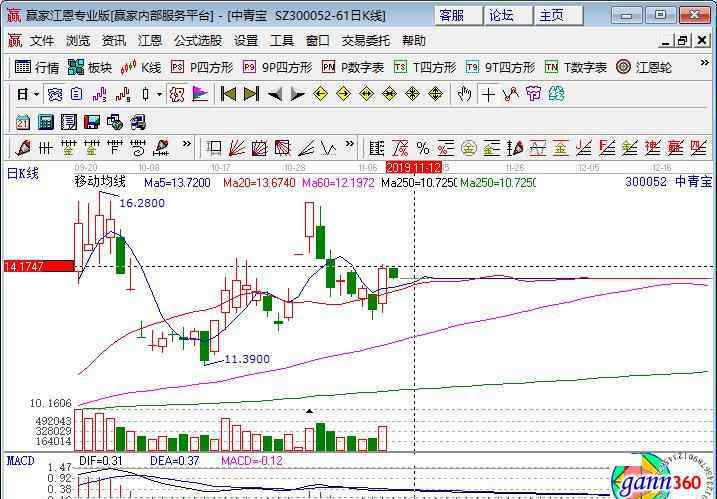Click the 日K线 label
The height and width of the screenshot is (499, 717).
click(22, 174)
